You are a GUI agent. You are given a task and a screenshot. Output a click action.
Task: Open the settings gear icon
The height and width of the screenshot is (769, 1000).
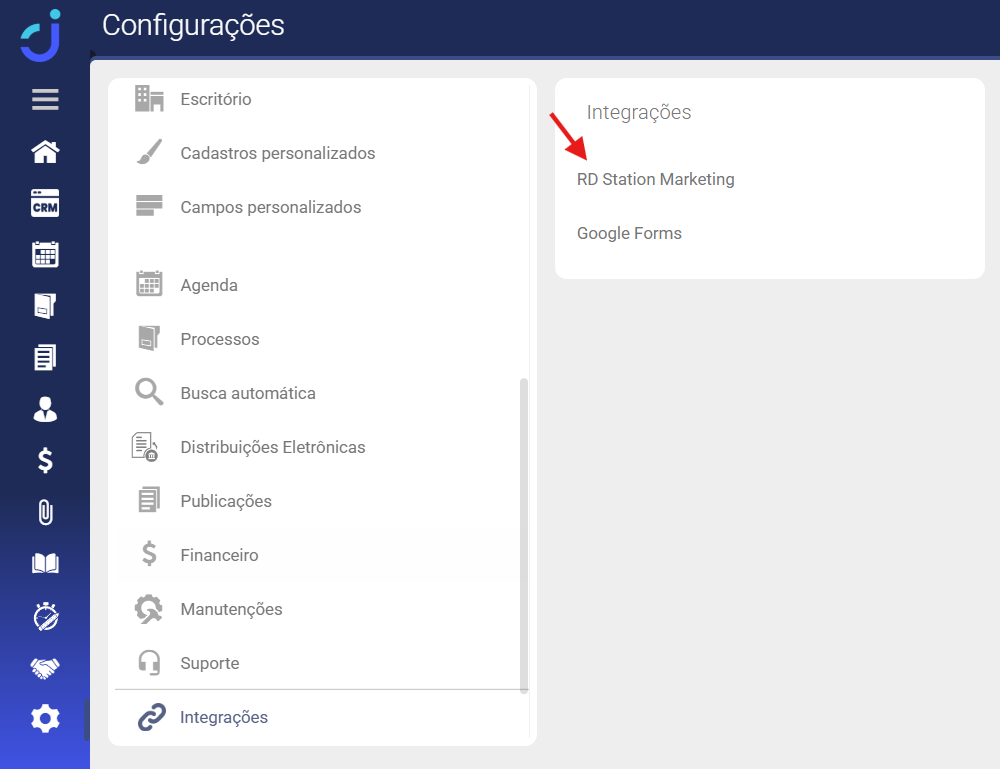pos(45,719)
